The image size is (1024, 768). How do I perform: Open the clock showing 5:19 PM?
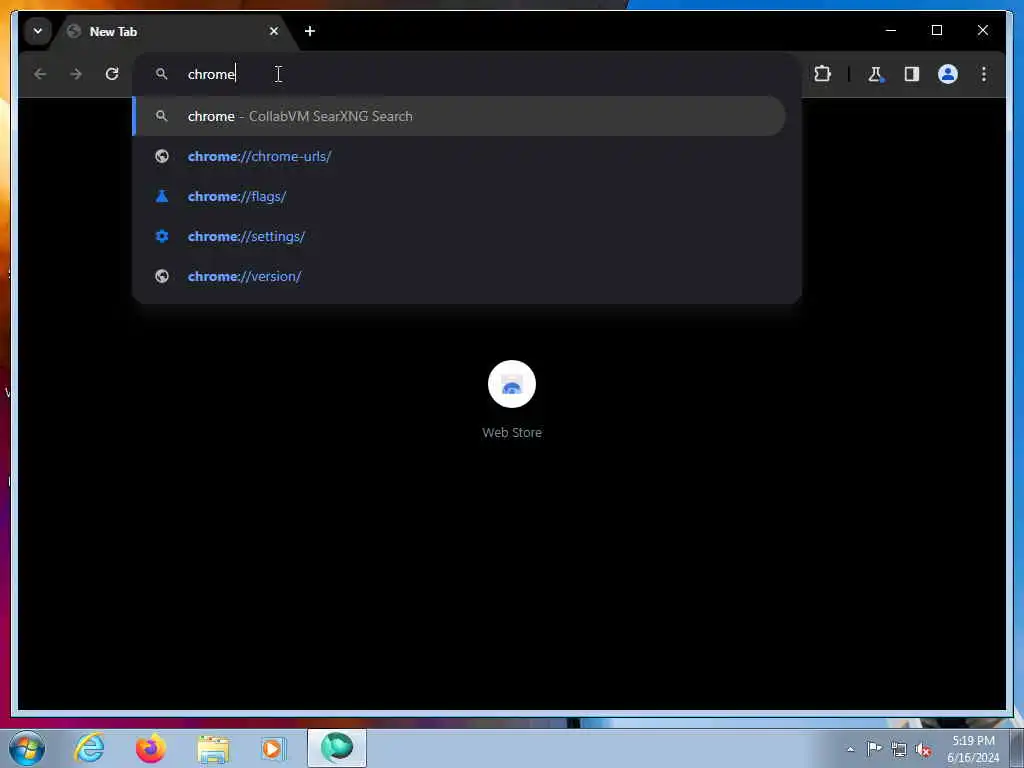(973, 749)
